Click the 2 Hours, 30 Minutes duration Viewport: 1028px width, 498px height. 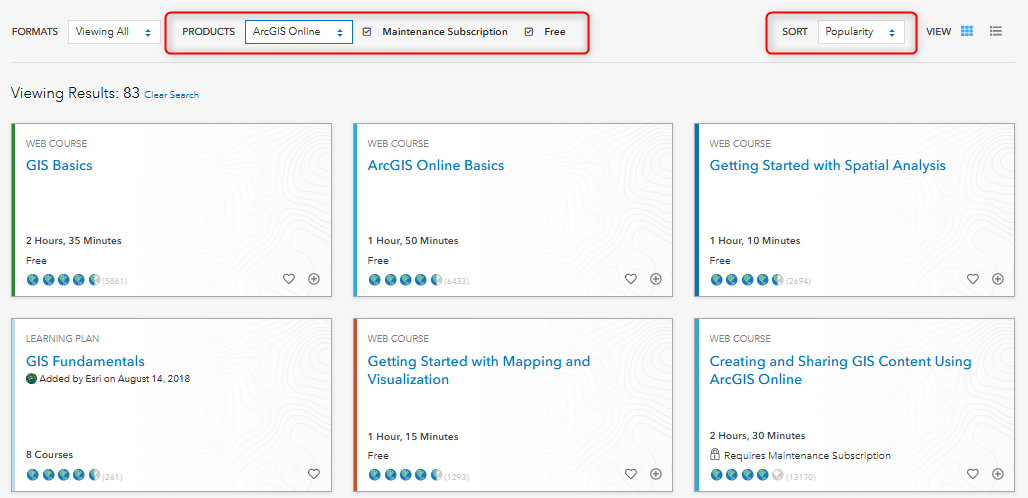(x=758, y=436)
